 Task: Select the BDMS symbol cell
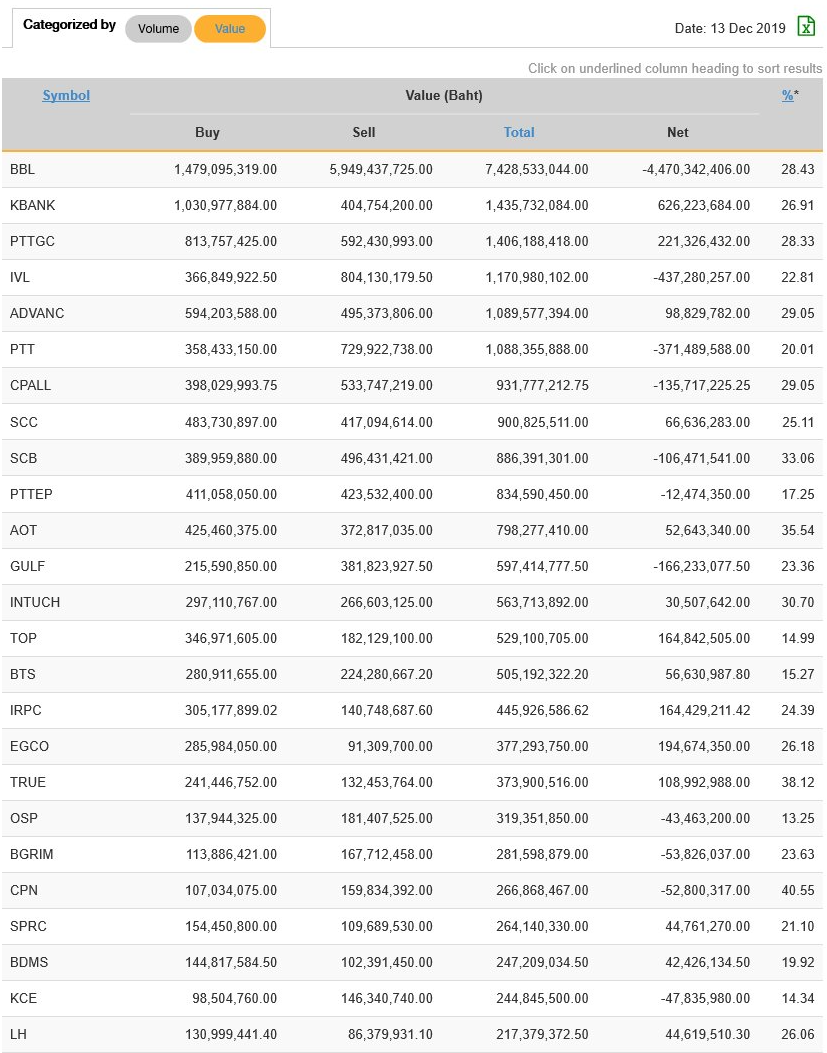click(29, 962)
